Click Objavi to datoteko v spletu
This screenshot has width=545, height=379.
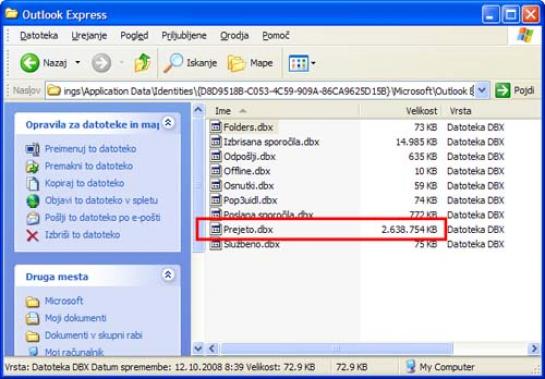point(101,200)
